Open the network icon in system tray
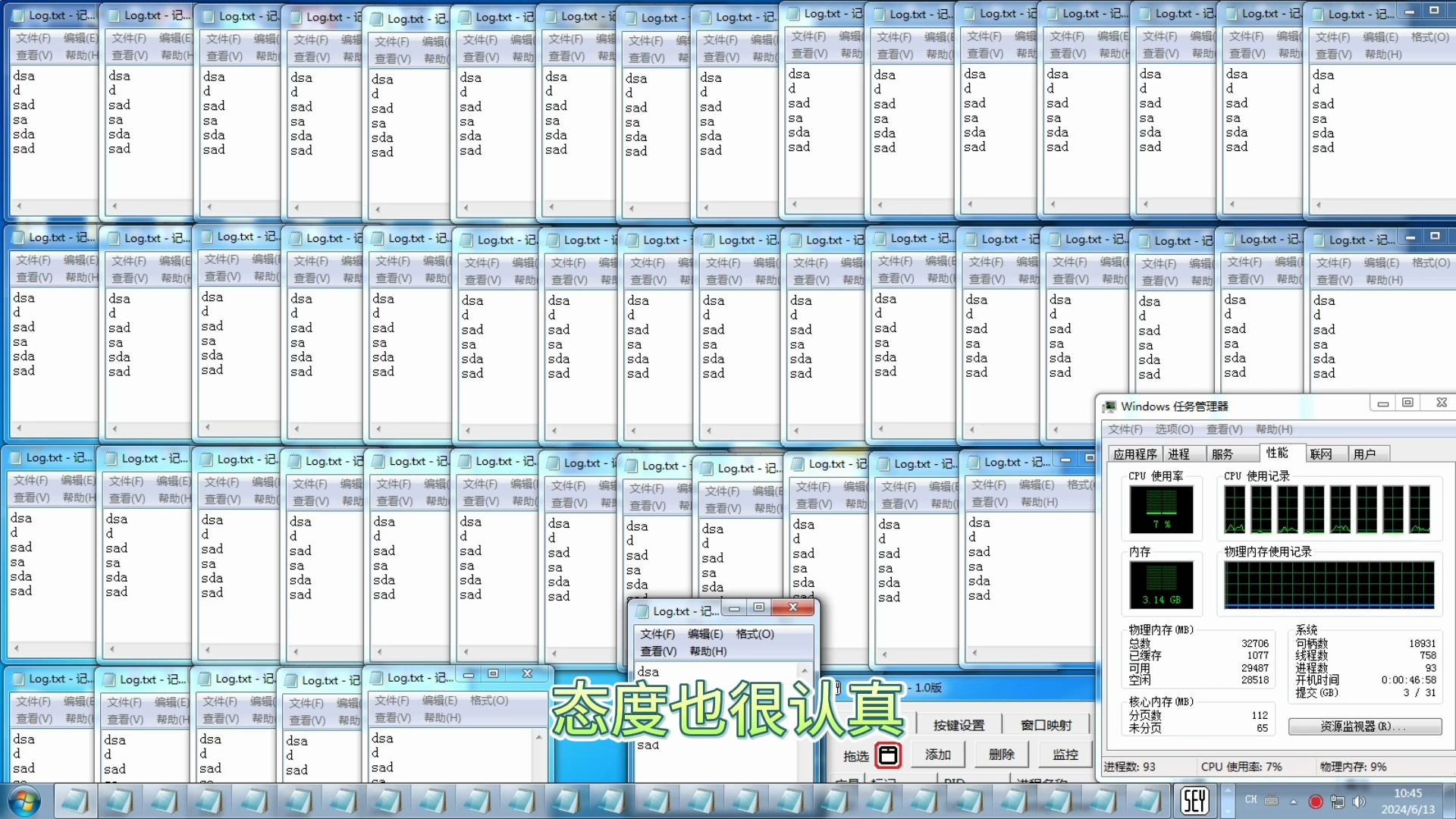Image resolution: width=1456 pixels, height=819 pixels. pos(1337,802)
